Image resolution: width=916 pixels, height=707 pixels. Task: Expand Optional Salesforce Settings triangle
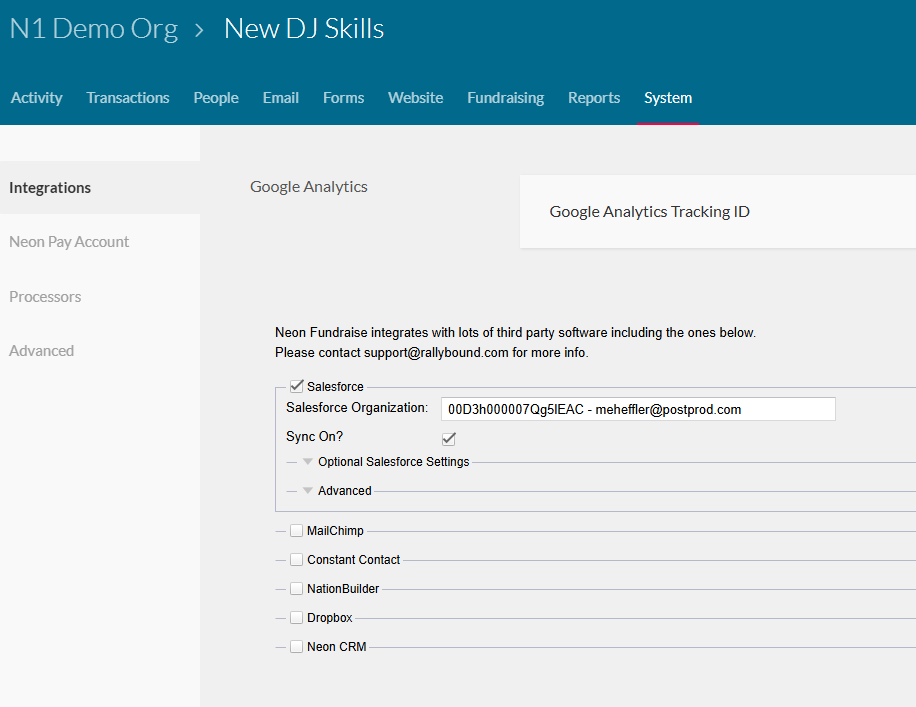pyautogui.click(x=307, y=462)
